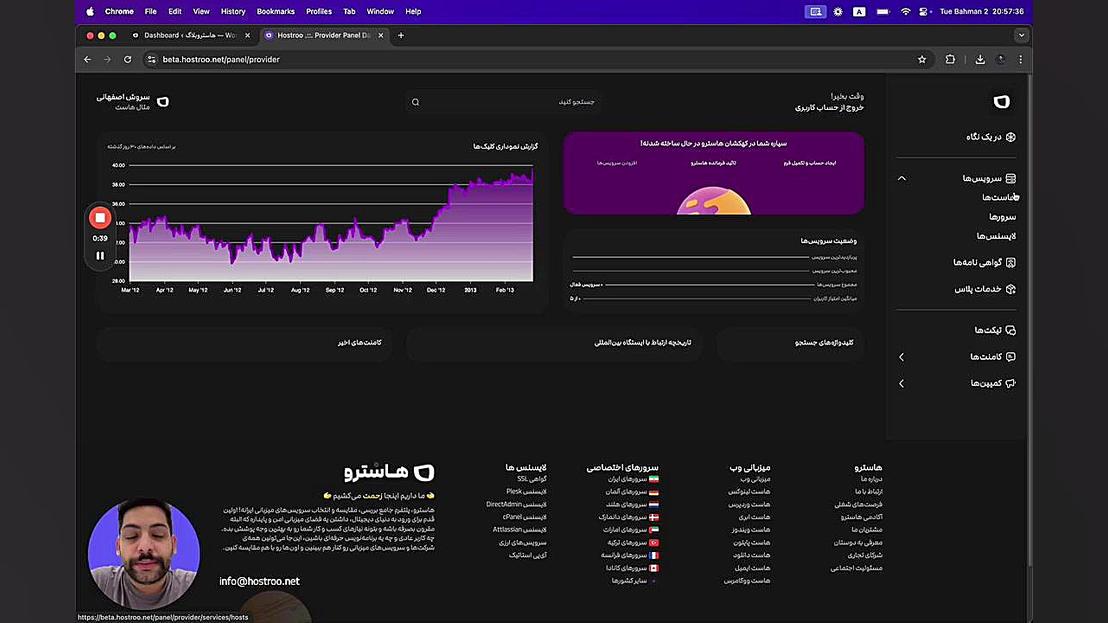Click the کمپین‌ها megaphone icon

(1010, 384)
